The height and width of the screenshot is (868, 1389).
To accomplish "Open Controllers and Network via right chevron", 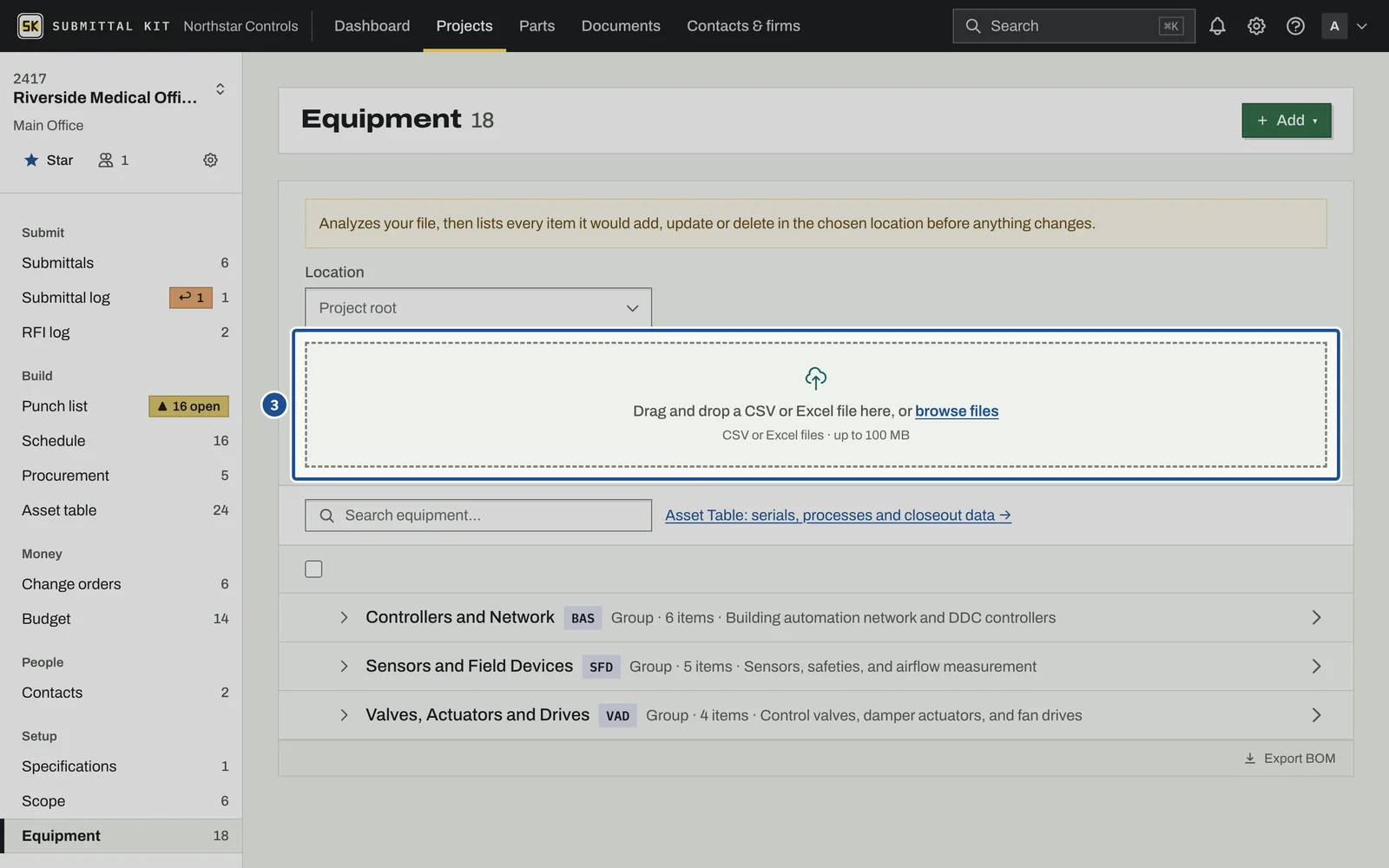I will tap(1316, 617).
